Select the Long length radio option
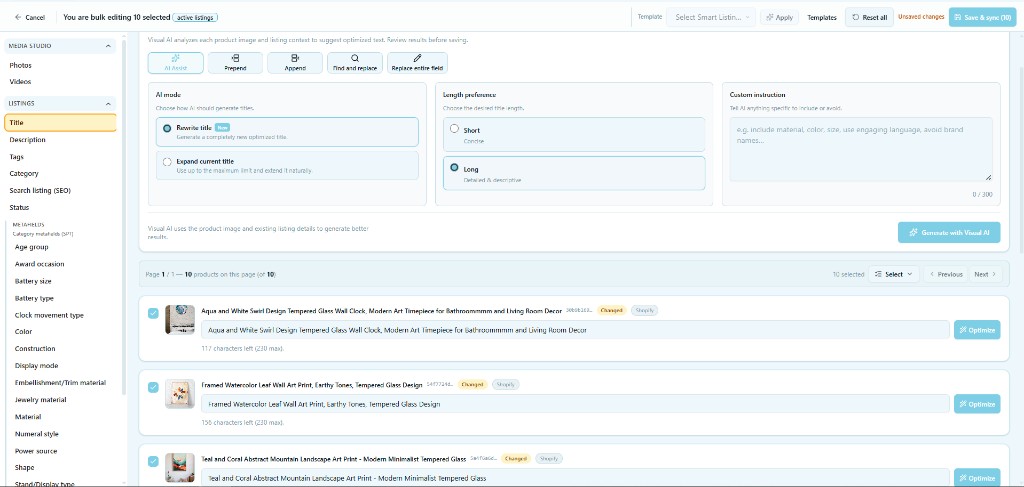The image size is (1024, 487). pyautogui.click(x=455, y=167)
